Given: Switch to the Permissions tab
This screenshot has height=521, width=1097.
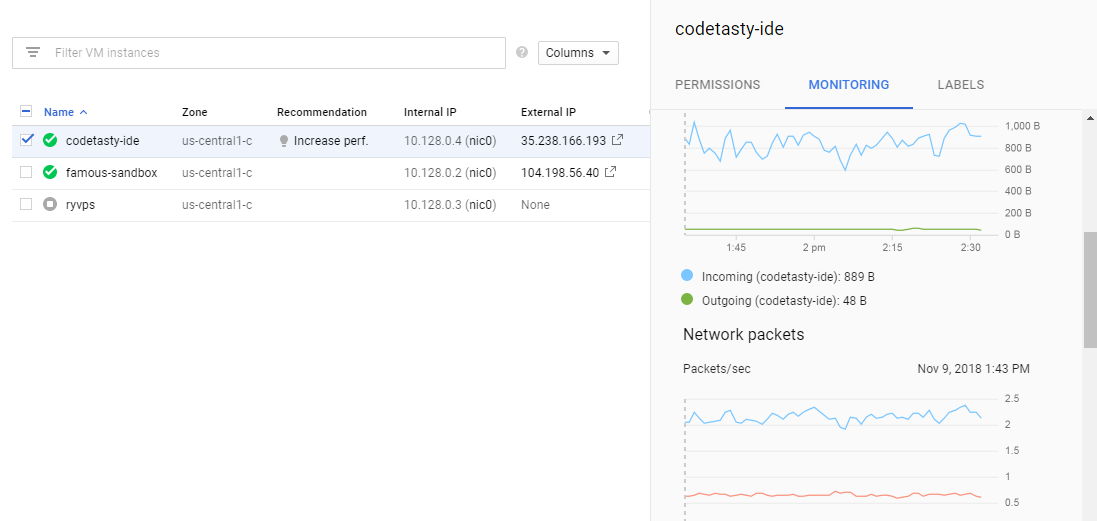Looking at the screenshot, I should 717,85.
